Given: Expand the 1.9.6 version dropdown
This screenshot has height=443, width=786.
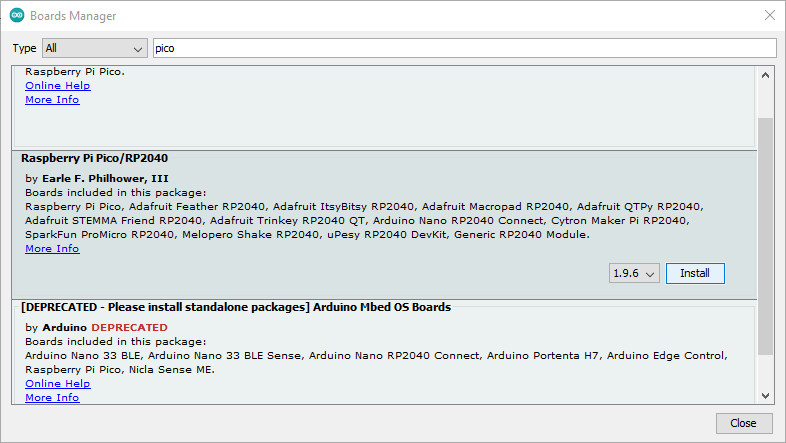Looking at the screenshot, I should pos(634,273).
